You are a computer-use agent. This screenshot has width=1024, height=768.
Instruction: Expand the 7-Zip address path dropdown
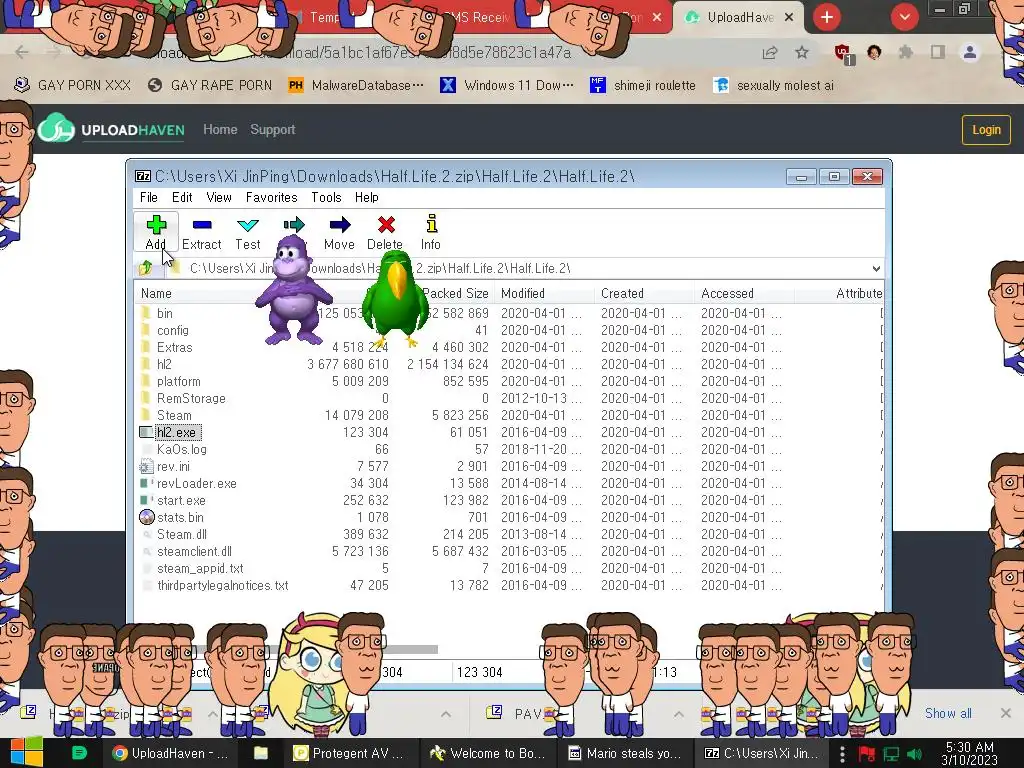[x=876, y=268]
